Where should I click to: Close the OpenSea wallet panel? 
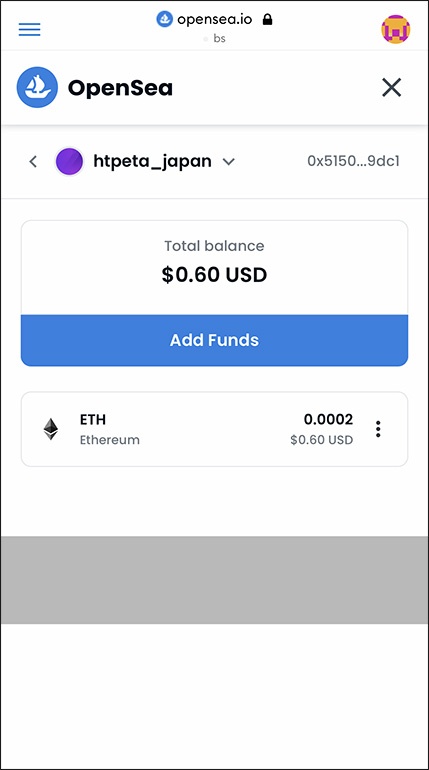point(392,88)
